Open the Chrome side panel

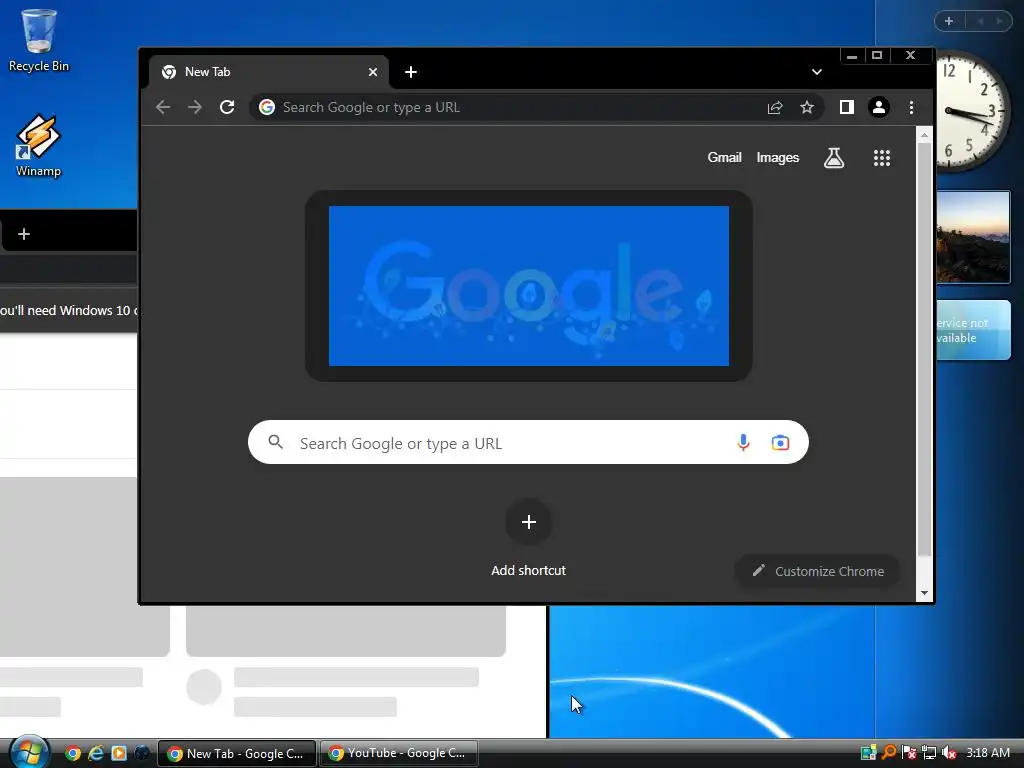(846, 107)
